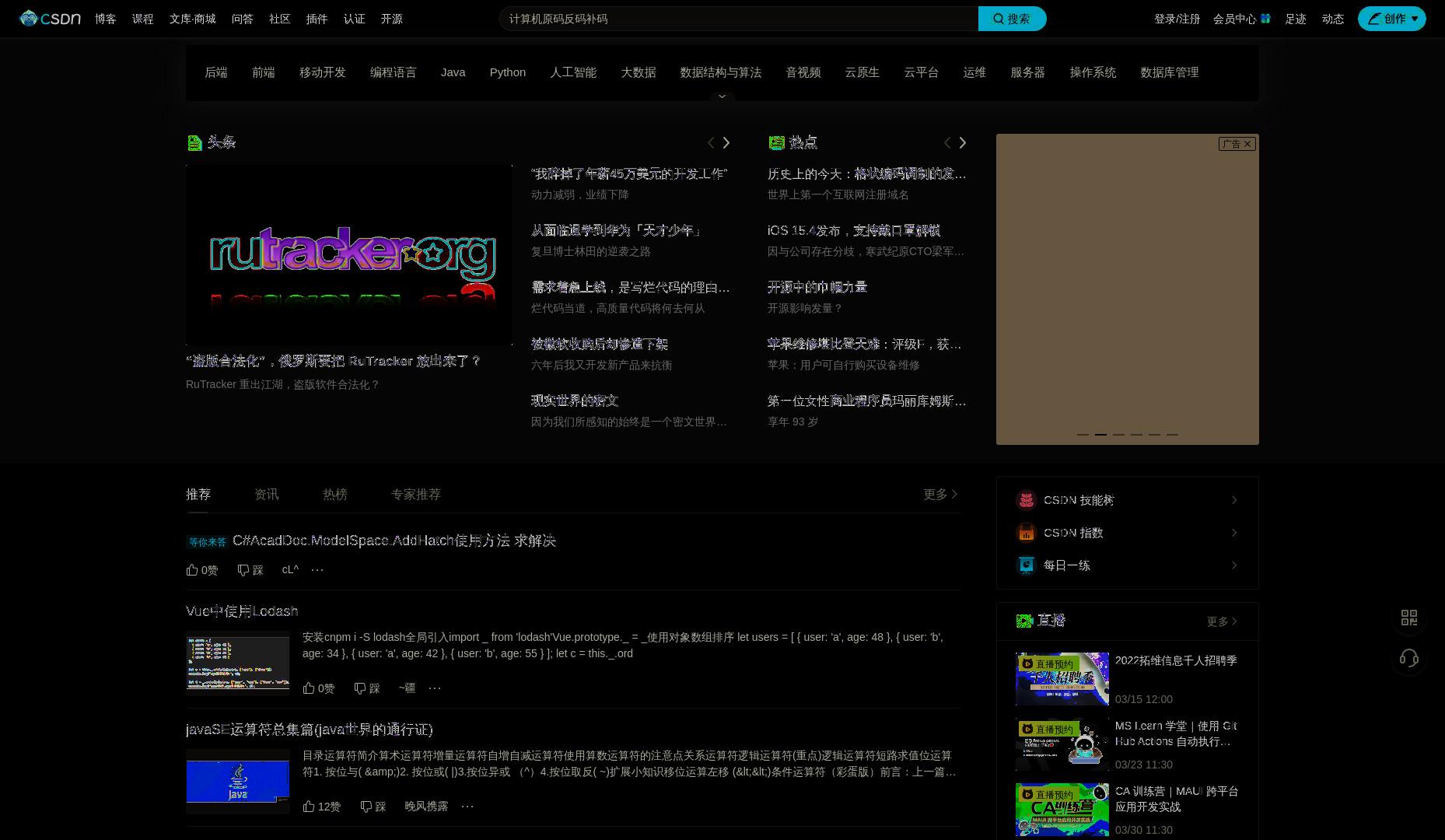Screen dimensions: 1445x840
Task: Open 问答 in top navigation
Action: [243, 19]
